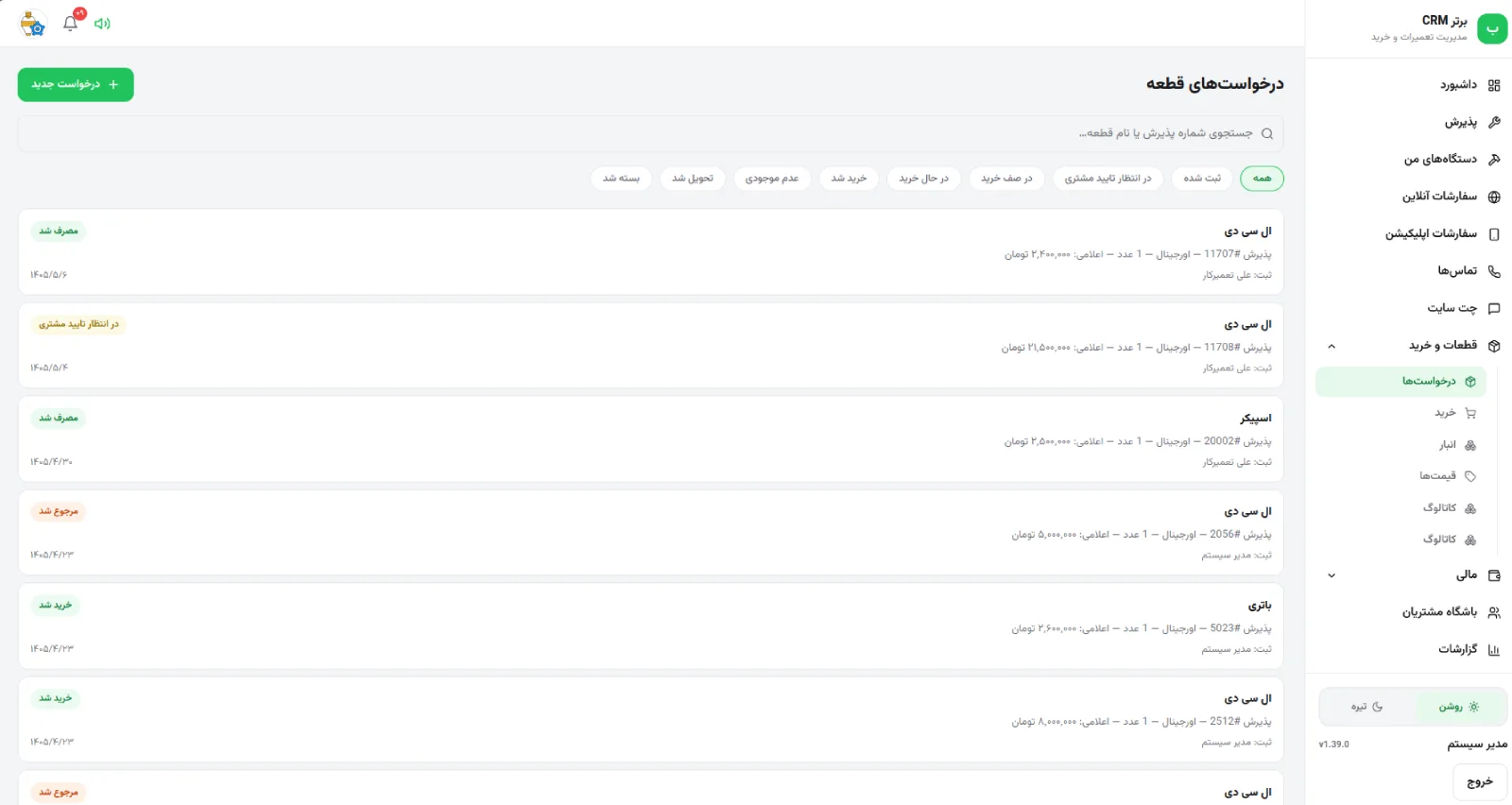
Task: Create a new request with درخواست جدید
Action: point(76,85)
